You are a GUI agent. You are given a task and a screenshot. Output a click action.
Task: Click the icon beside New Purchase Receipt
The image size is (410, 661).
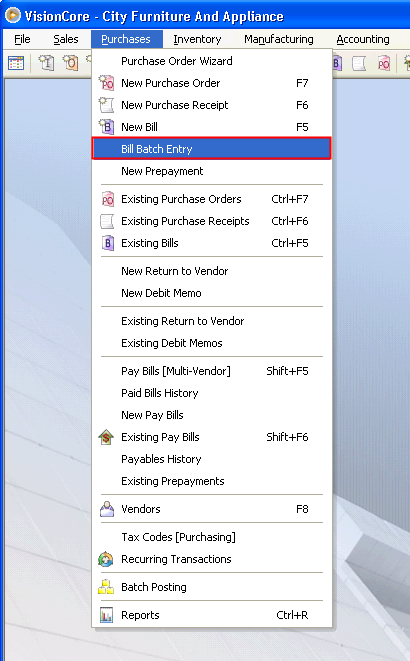106,105
